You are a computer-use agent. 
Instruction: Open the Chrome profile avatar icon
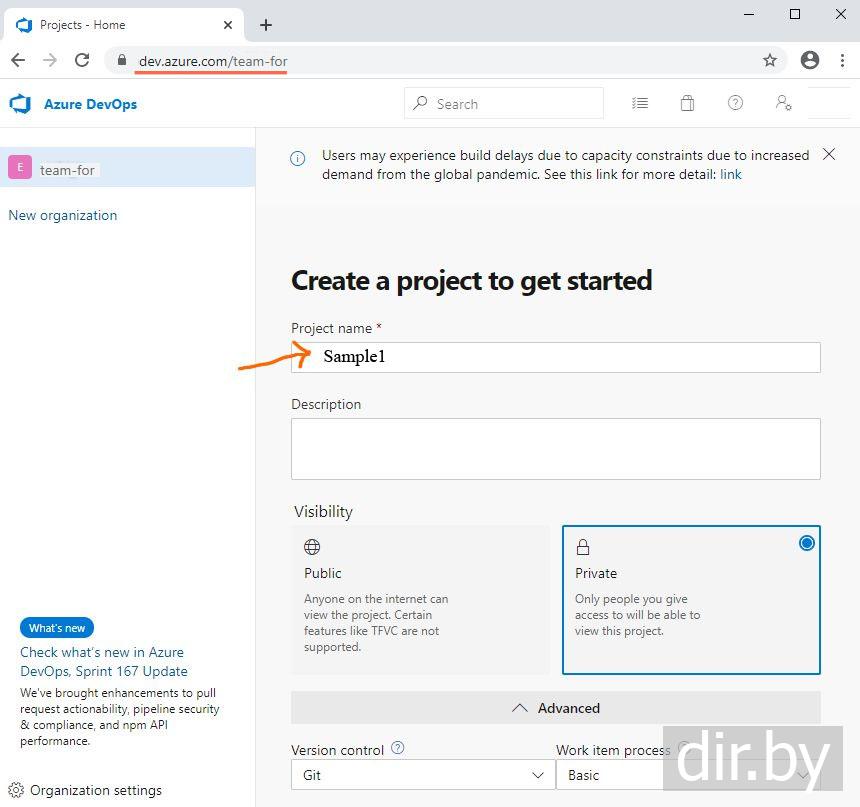point(810,60)
